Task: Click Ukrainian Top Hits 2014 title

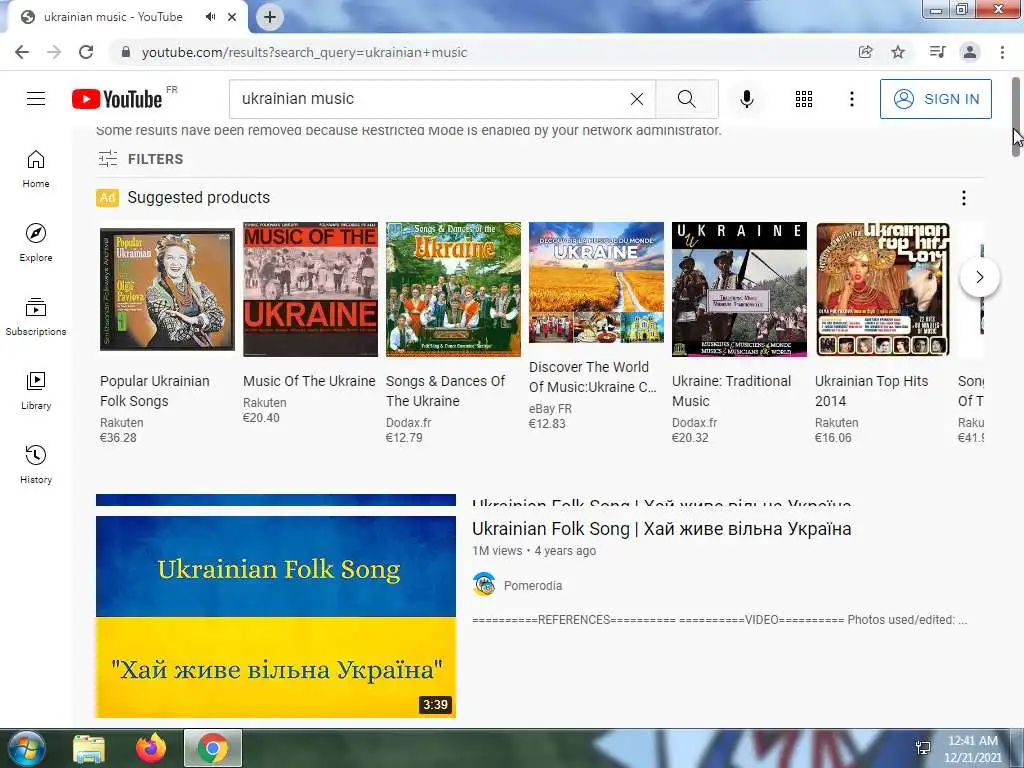Action: point(871,391)
